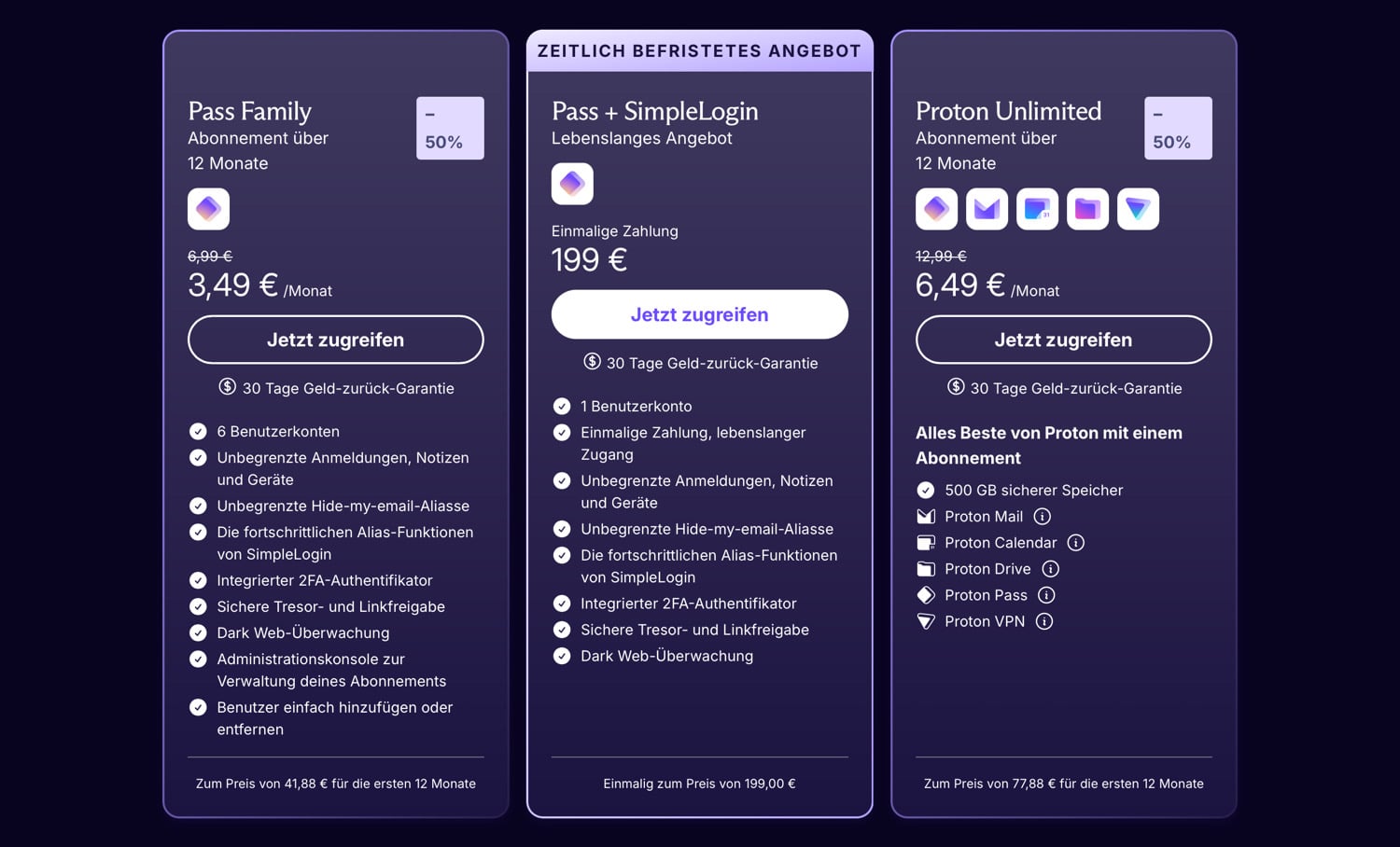Click the 500 GB sicherer Speicher checkmark

pos(926,491)
